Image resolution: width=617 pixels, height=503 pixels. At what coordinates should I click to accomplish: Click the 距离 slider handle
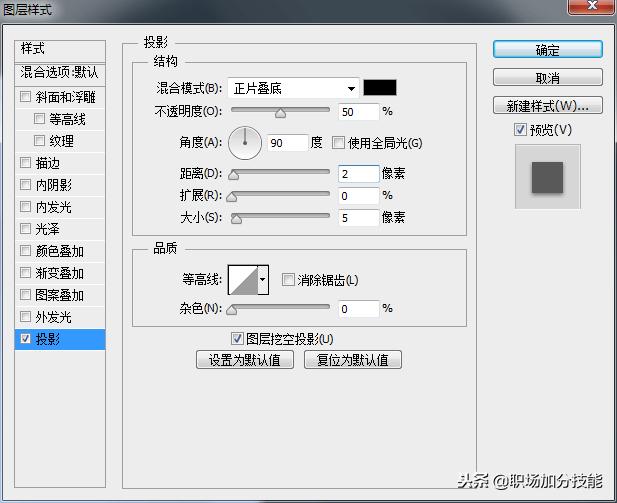(233, 175)
